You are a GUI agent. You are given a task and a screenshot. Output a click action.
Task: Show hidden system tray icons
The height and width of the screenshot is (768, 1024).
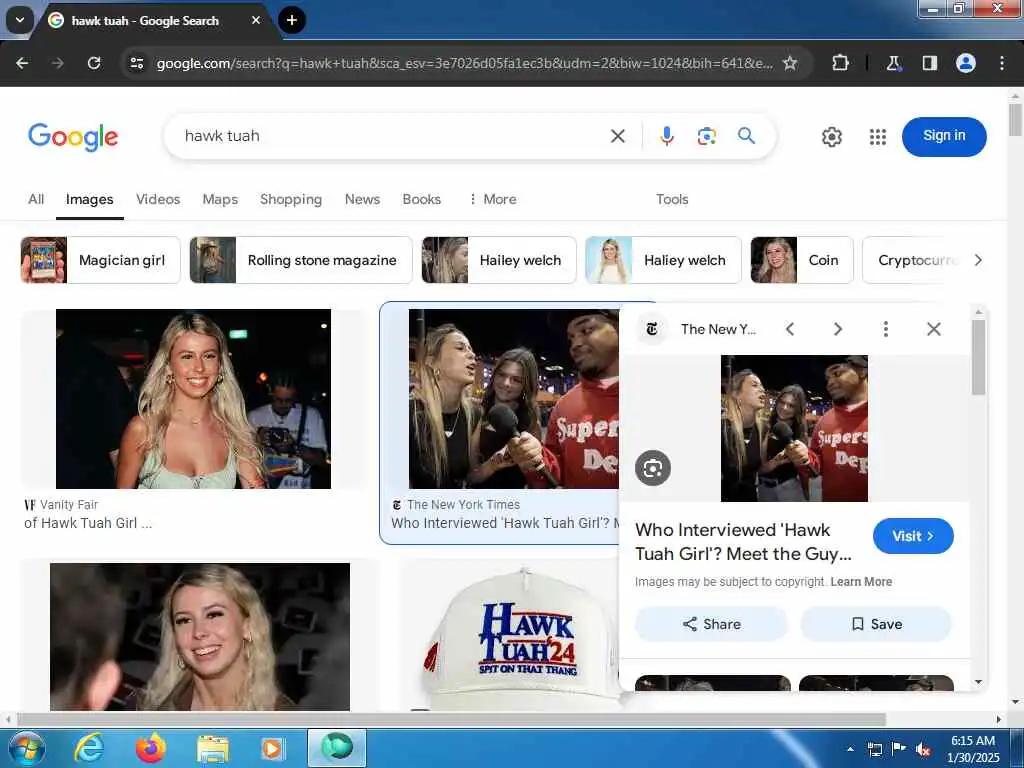pos(850,749)
